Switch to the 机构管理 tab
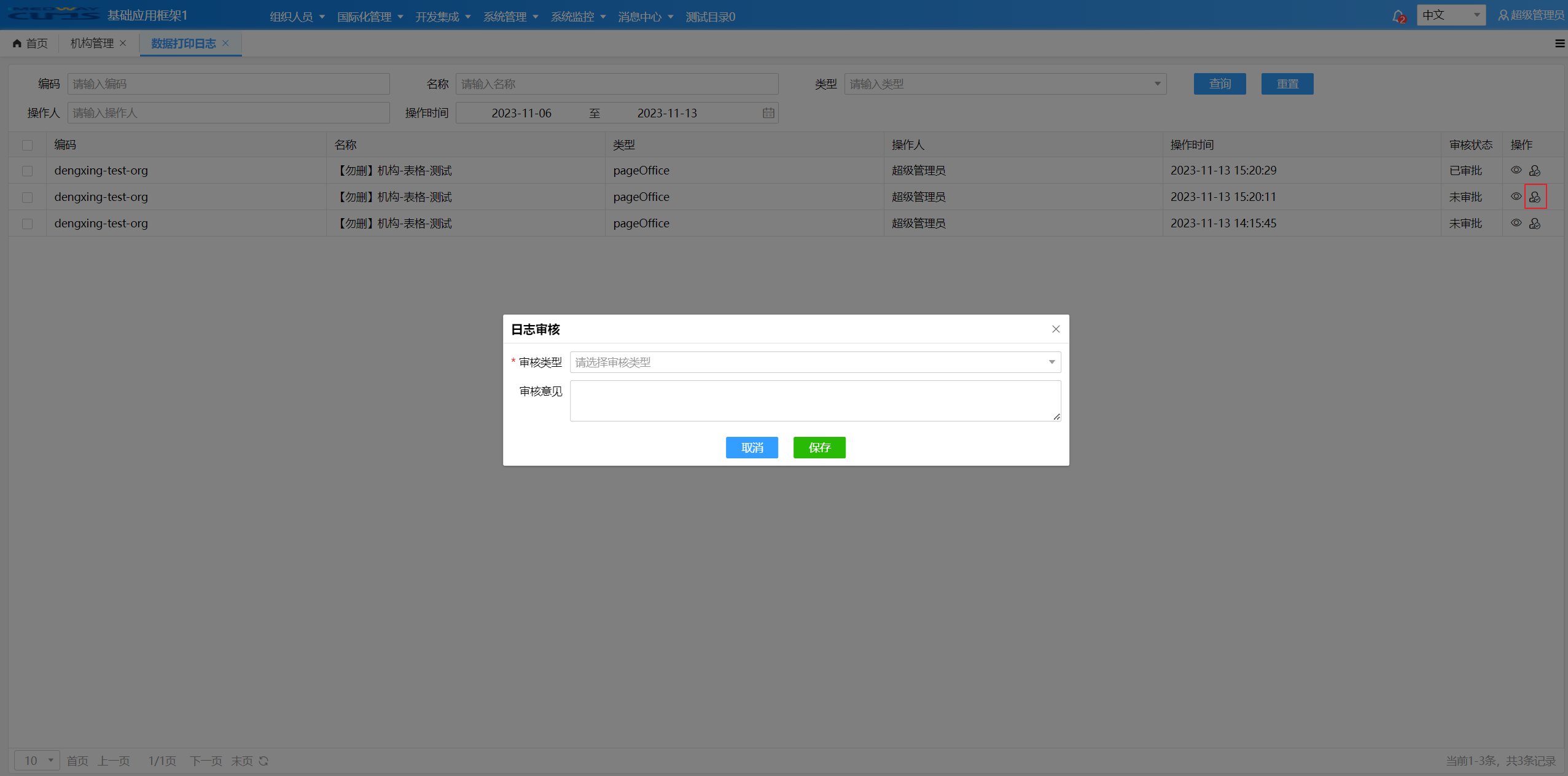 pyautogui.click(x=92, y=44)
